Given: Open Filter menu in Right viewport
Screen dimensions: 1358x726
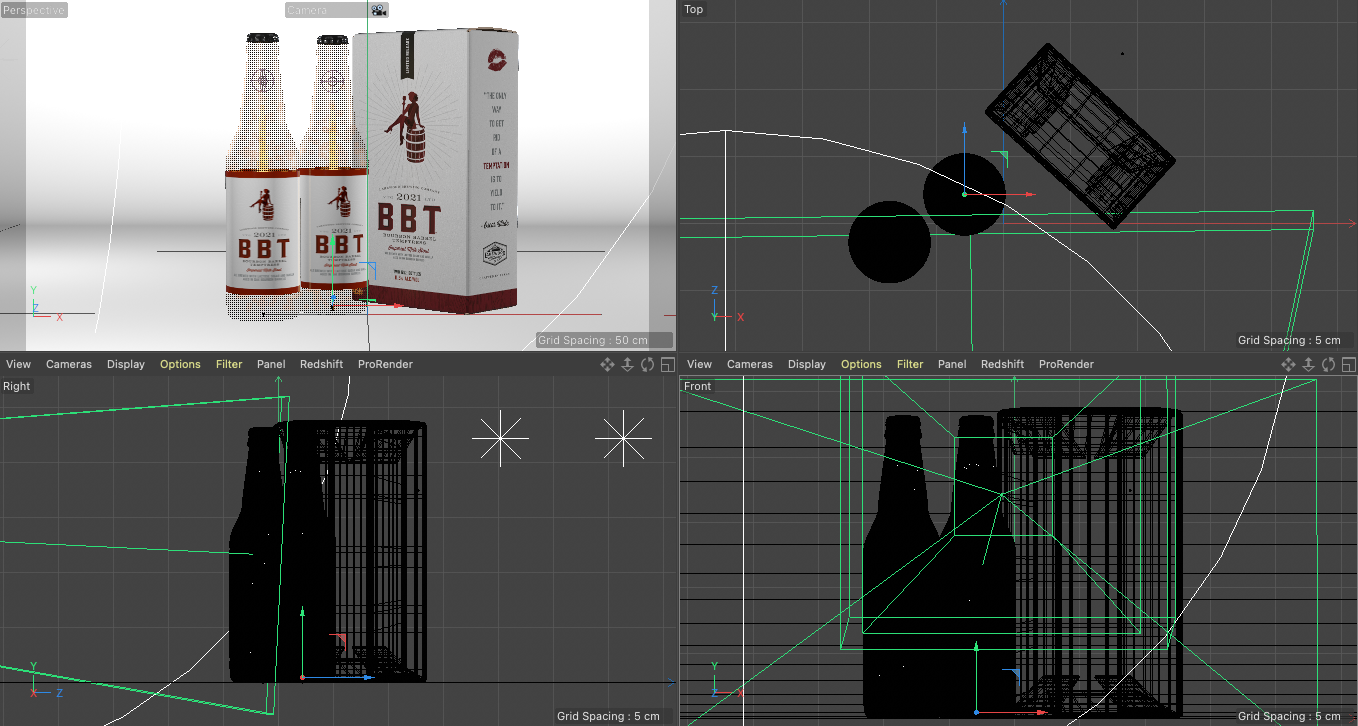Looking at the screenshot, I should point(229,364).
